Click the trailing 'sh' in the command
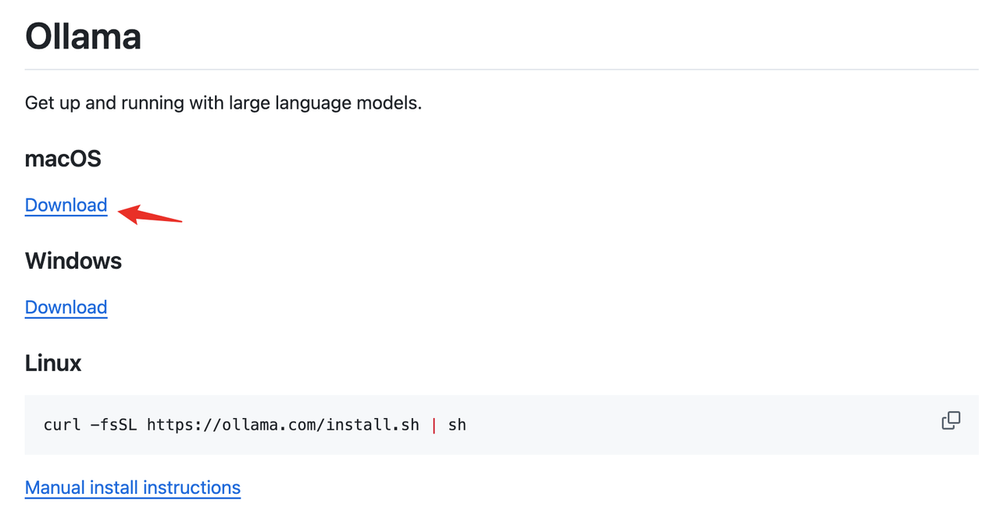The height and width of the screenshot is (518, 1000). [x=457, y=425]
